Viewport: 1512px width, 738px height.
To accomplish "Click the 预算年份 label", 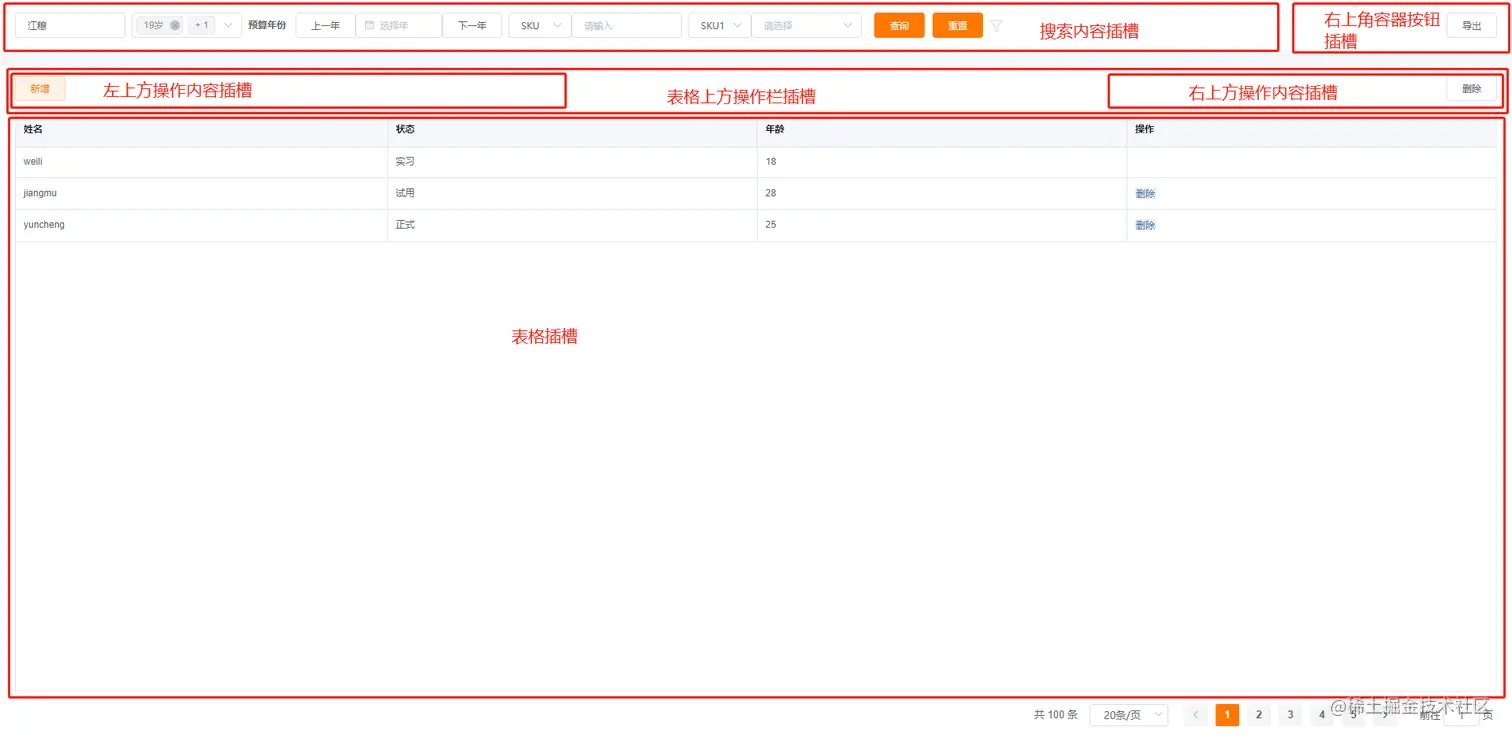I will coord(267,25).
